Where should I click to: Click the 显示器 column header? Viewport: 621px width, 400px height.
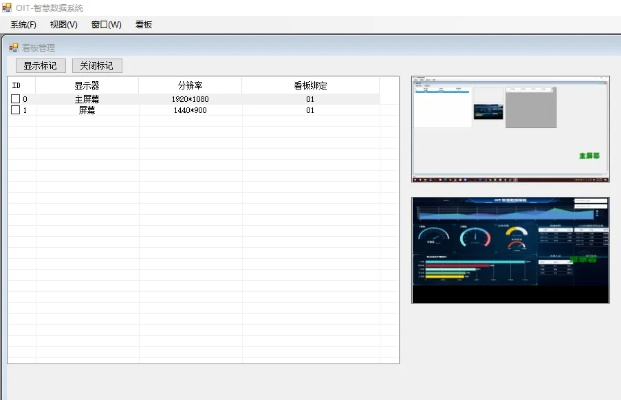(x=87, y=86)
